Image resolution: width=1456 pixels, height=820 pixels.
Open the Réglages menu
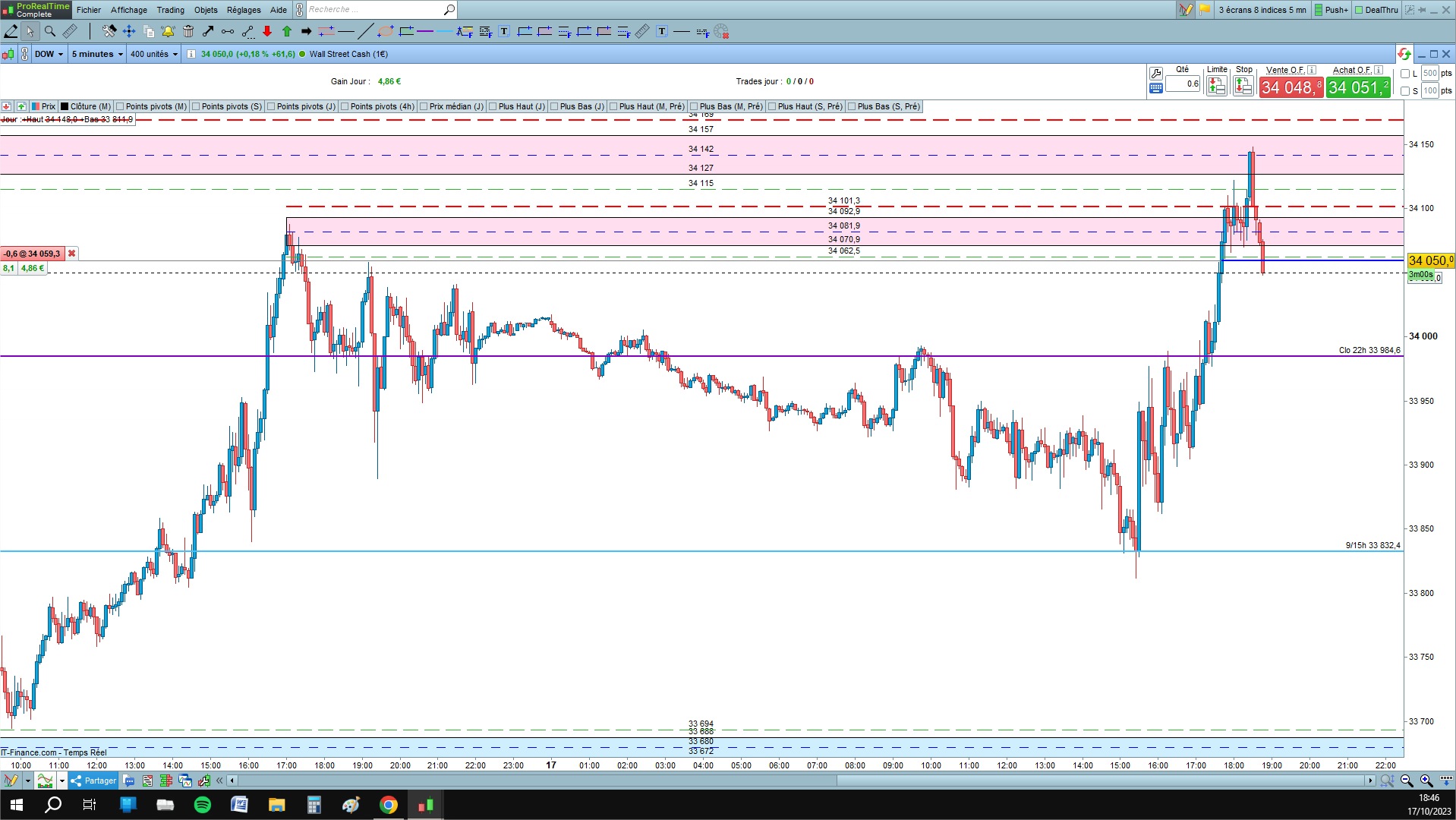pos(244,10)
